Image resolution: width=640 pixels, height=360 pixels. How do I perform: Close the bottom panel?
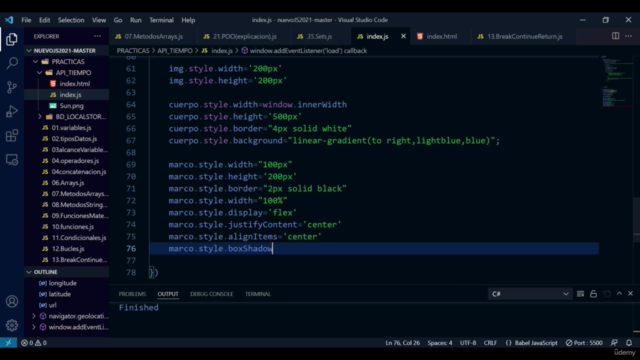click(630, 294)
